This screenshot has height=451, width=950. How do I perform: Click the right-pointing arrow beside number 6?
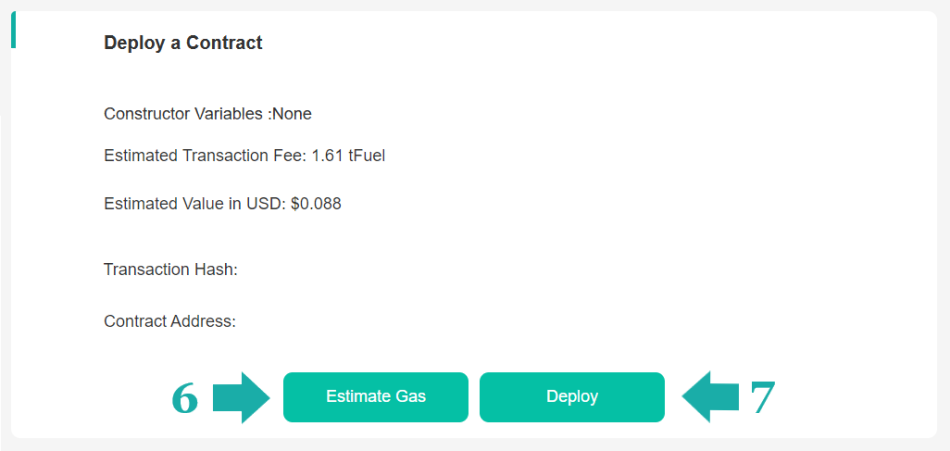click(x=241, y=397)
